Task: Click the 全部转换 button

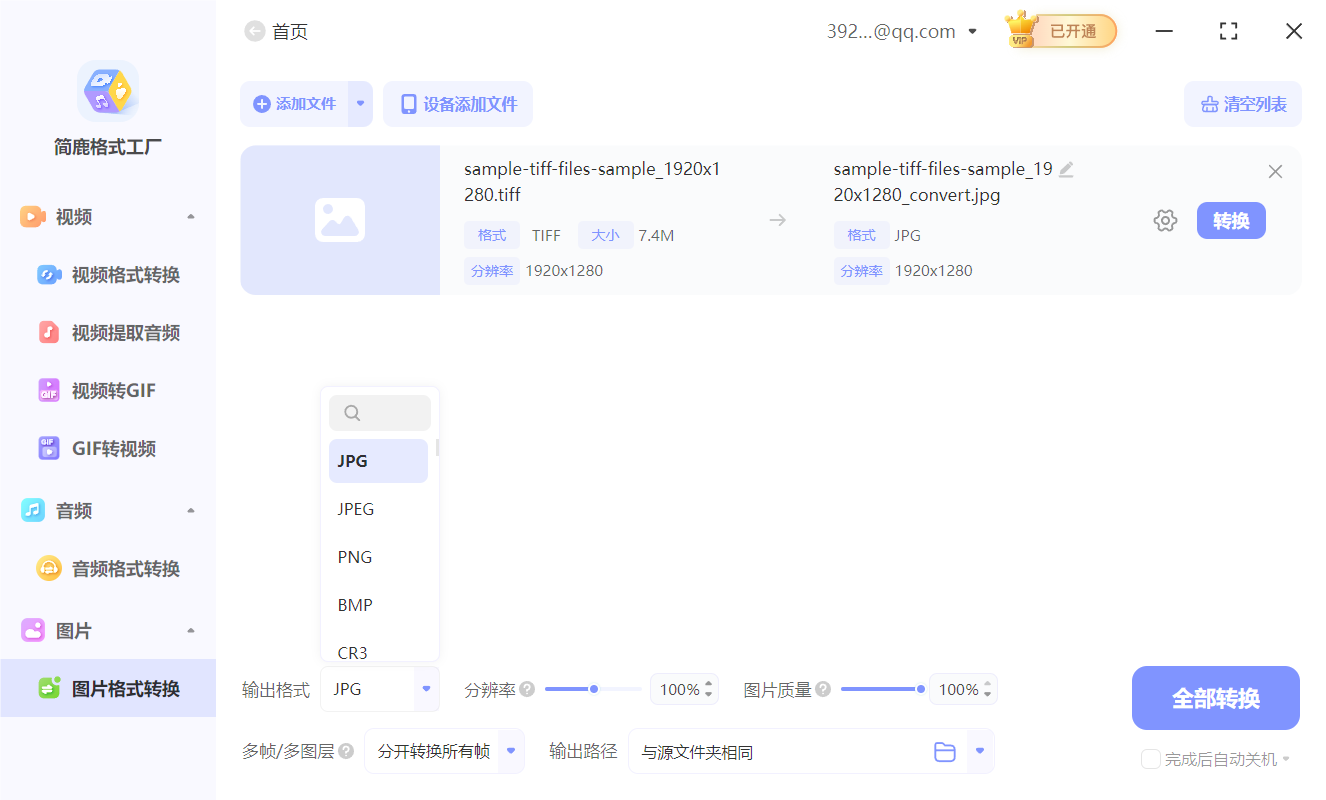Action: click(1215, 698)
